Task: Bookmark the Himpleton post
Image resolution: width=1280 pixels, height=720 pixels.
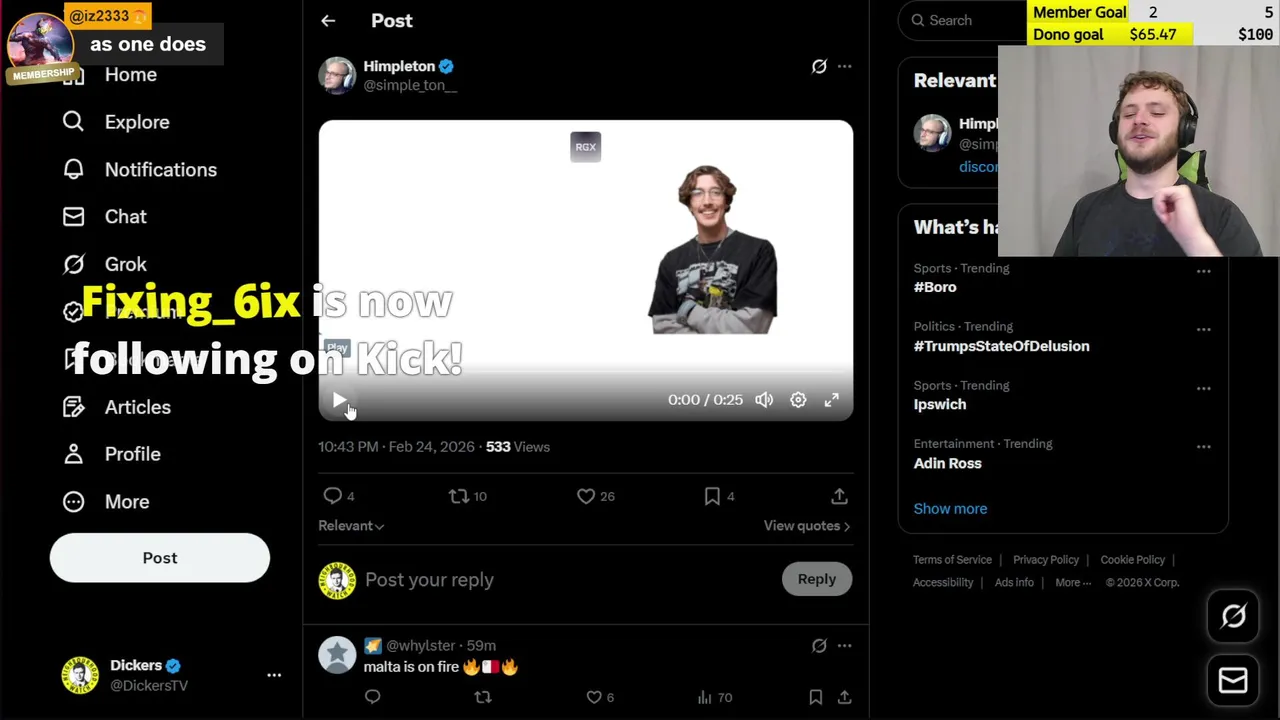Action: [x=712, y=496]
